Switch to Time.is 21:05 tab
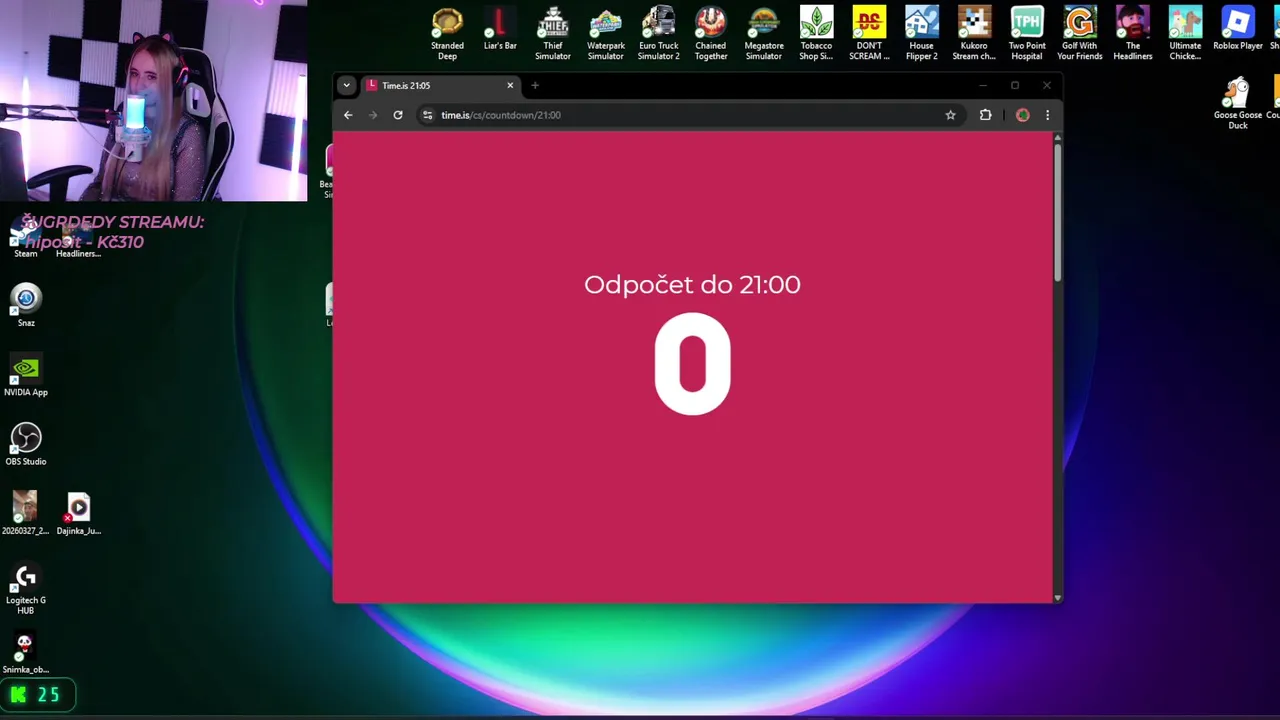Screen dimensions: 1280x720 click(x=441, y=85)
